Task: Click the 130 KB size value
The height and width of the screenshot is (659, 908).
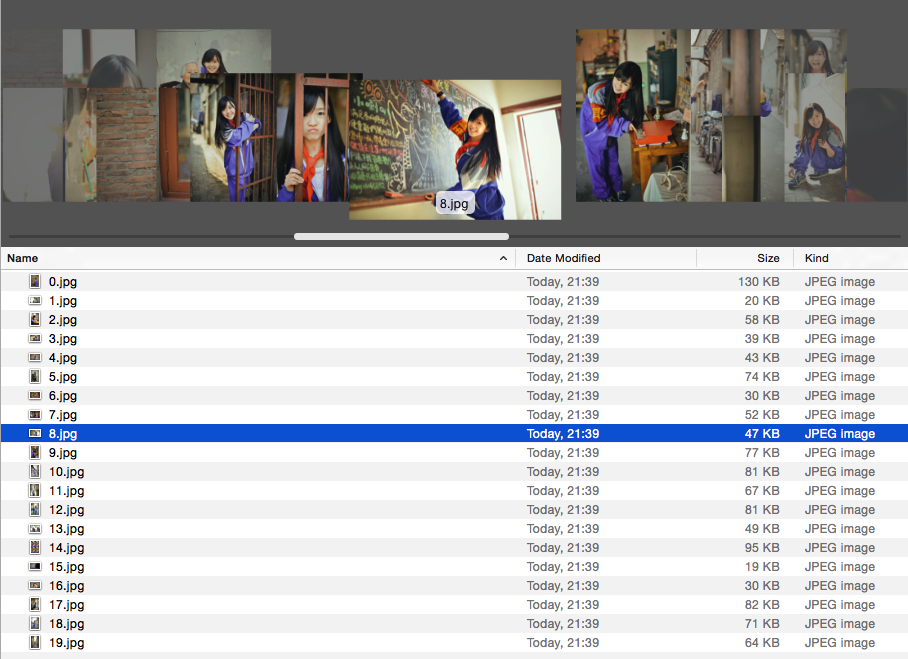Action: pyautogui.click(x=759, y=281)
